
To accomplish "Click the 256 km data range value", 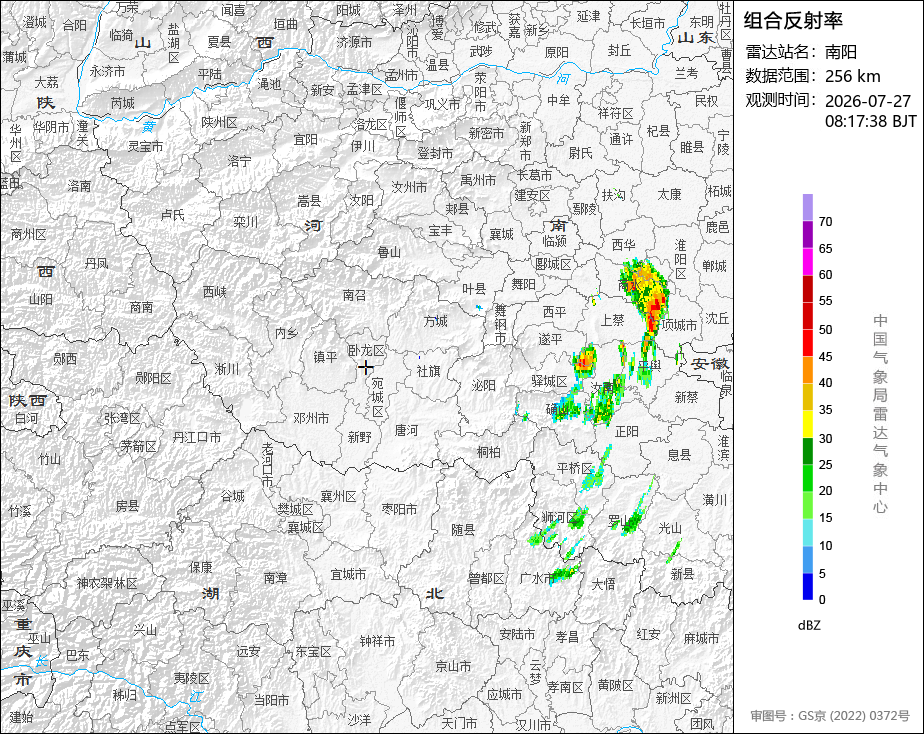I will point(853,76).
